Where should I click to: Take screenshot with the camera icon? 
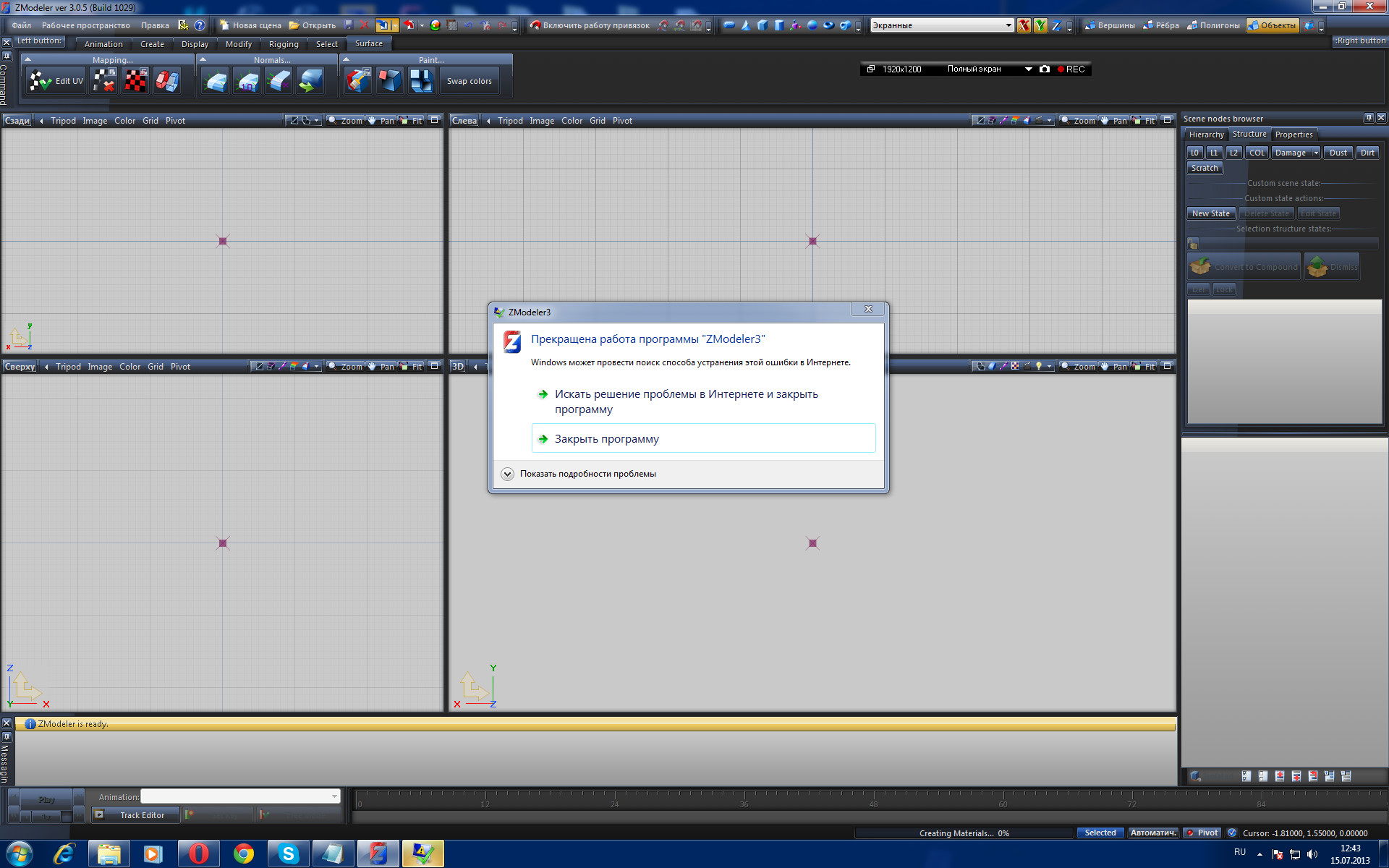tap(1044, 69)
